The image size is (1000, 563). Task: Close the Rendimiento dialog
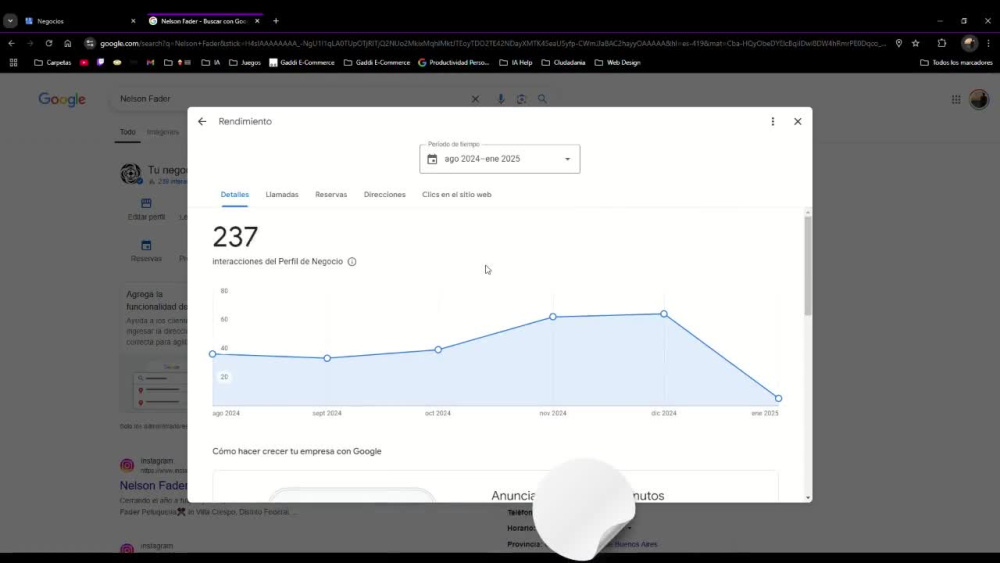click(x=797, y=121)
